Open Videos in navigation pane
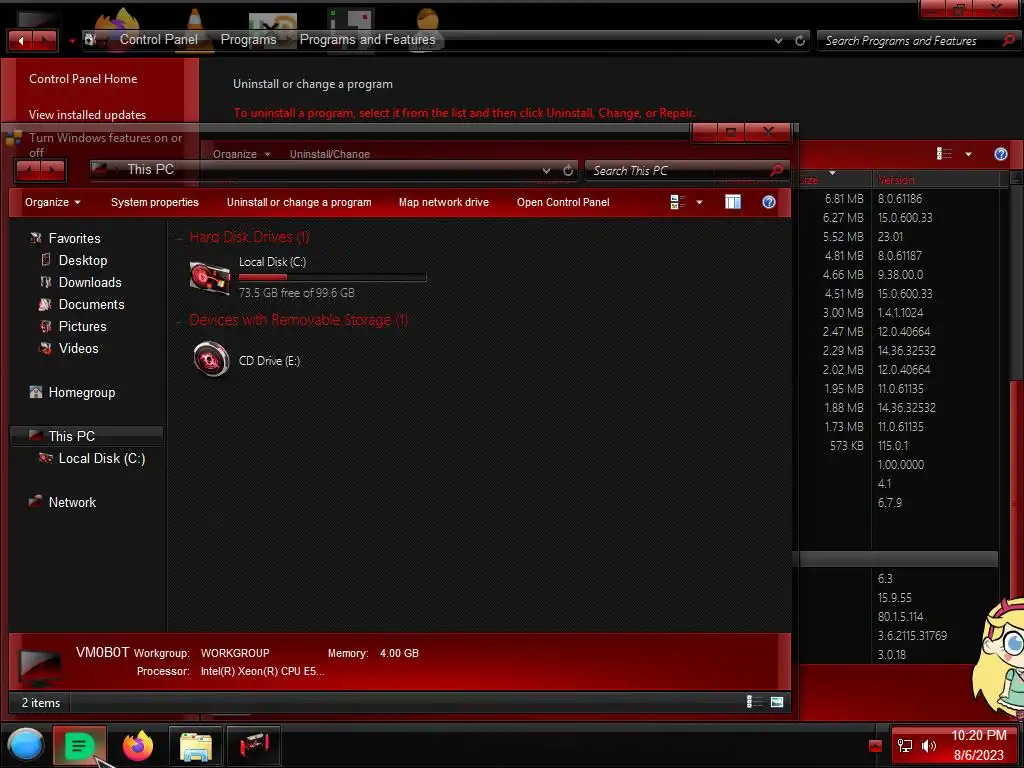The height and width of the screenshot is (768, 1024). pos(78,348)
